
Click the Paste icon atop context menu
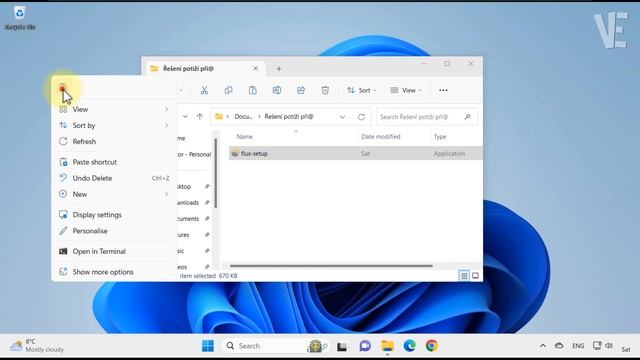[62, 87]
